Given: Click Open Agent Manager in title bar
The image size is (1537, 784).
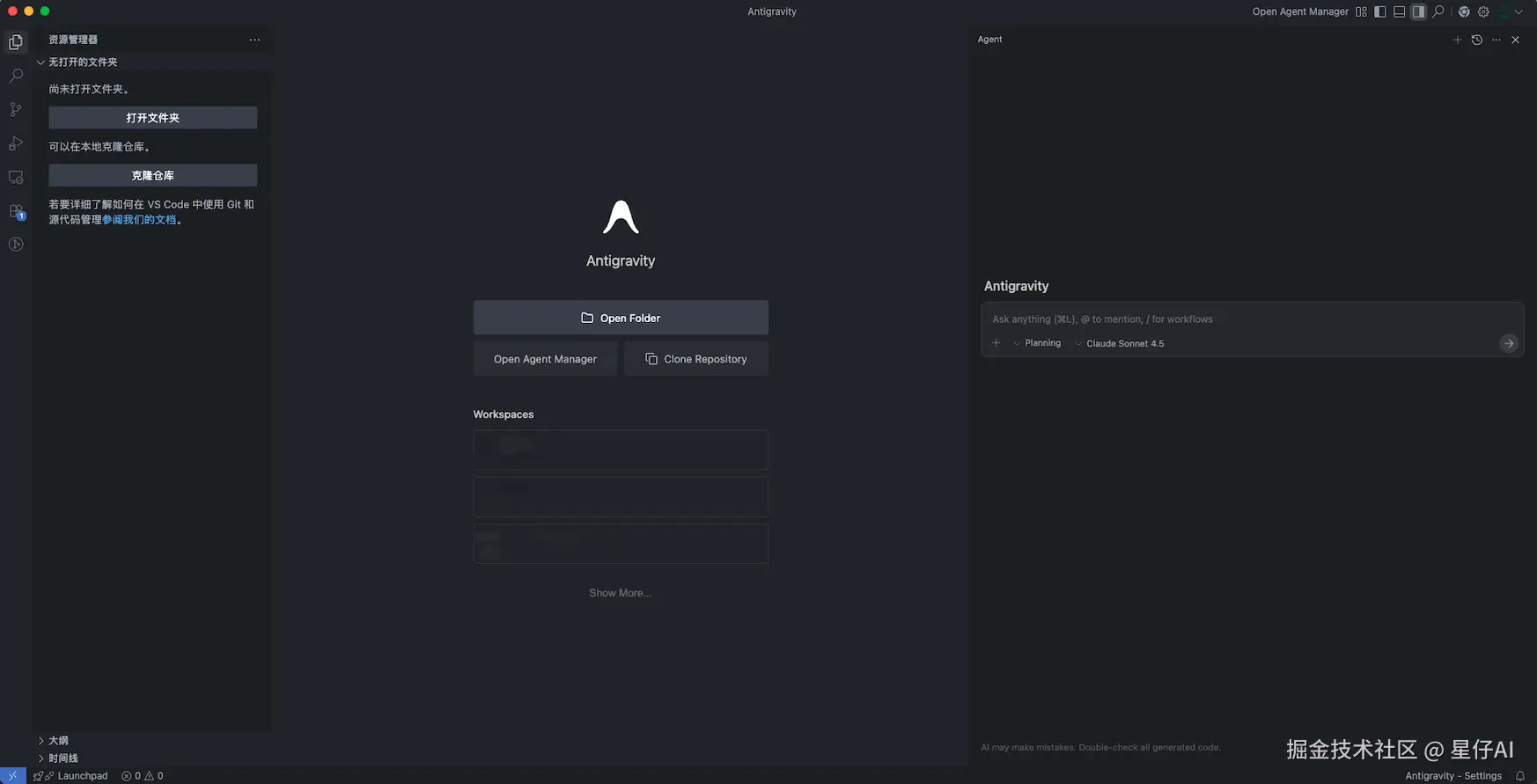Looking at the screenshot, I should tap(1300, 12).
